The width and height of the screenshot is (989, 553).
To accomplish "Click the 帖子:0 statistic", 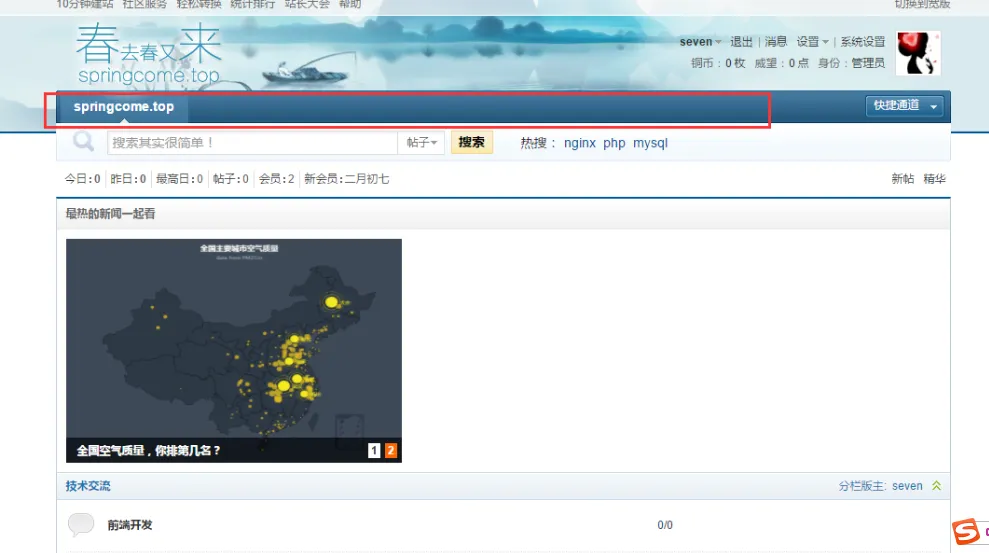I will (230, 179).
